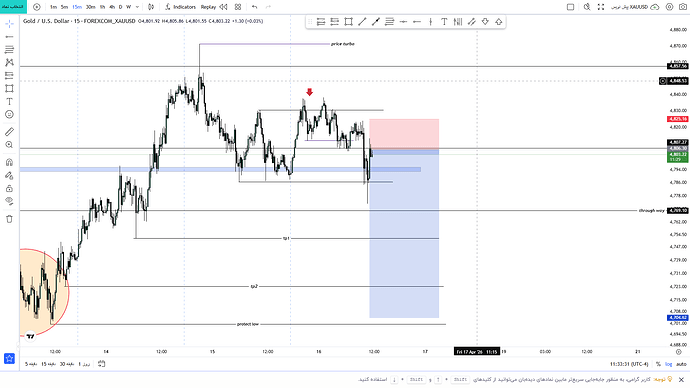
Task: Redo the last undone action
Action: tap(268, 7)
